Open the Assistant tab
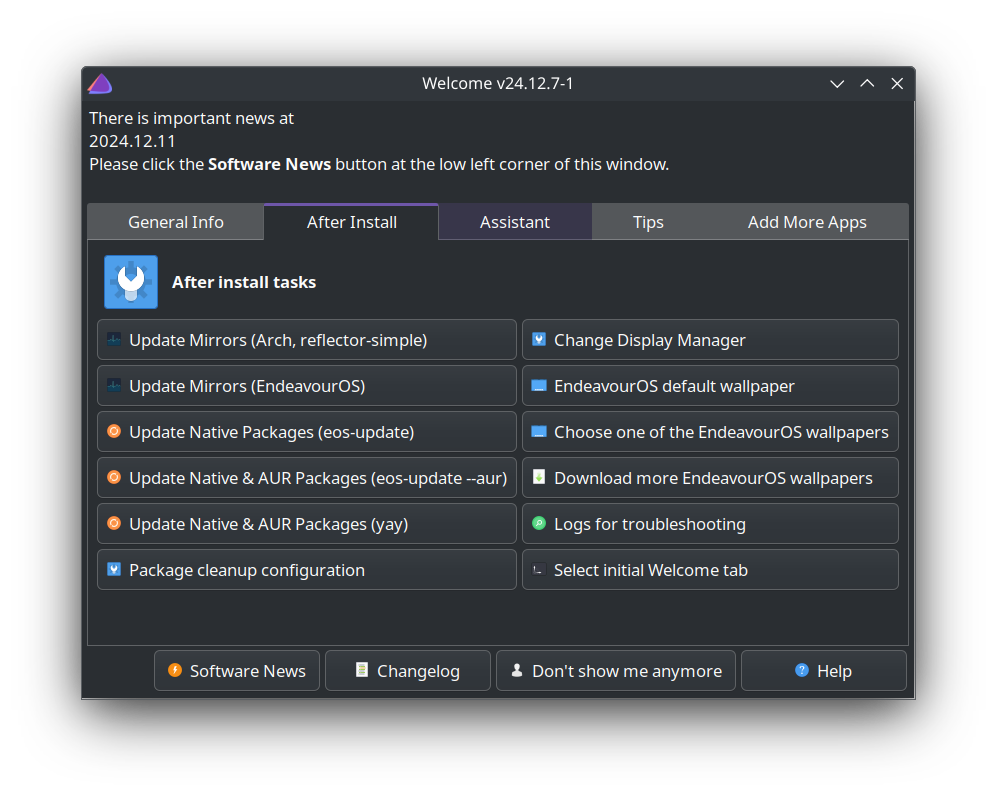Screen dimensions: 996x795 point(515,222)
